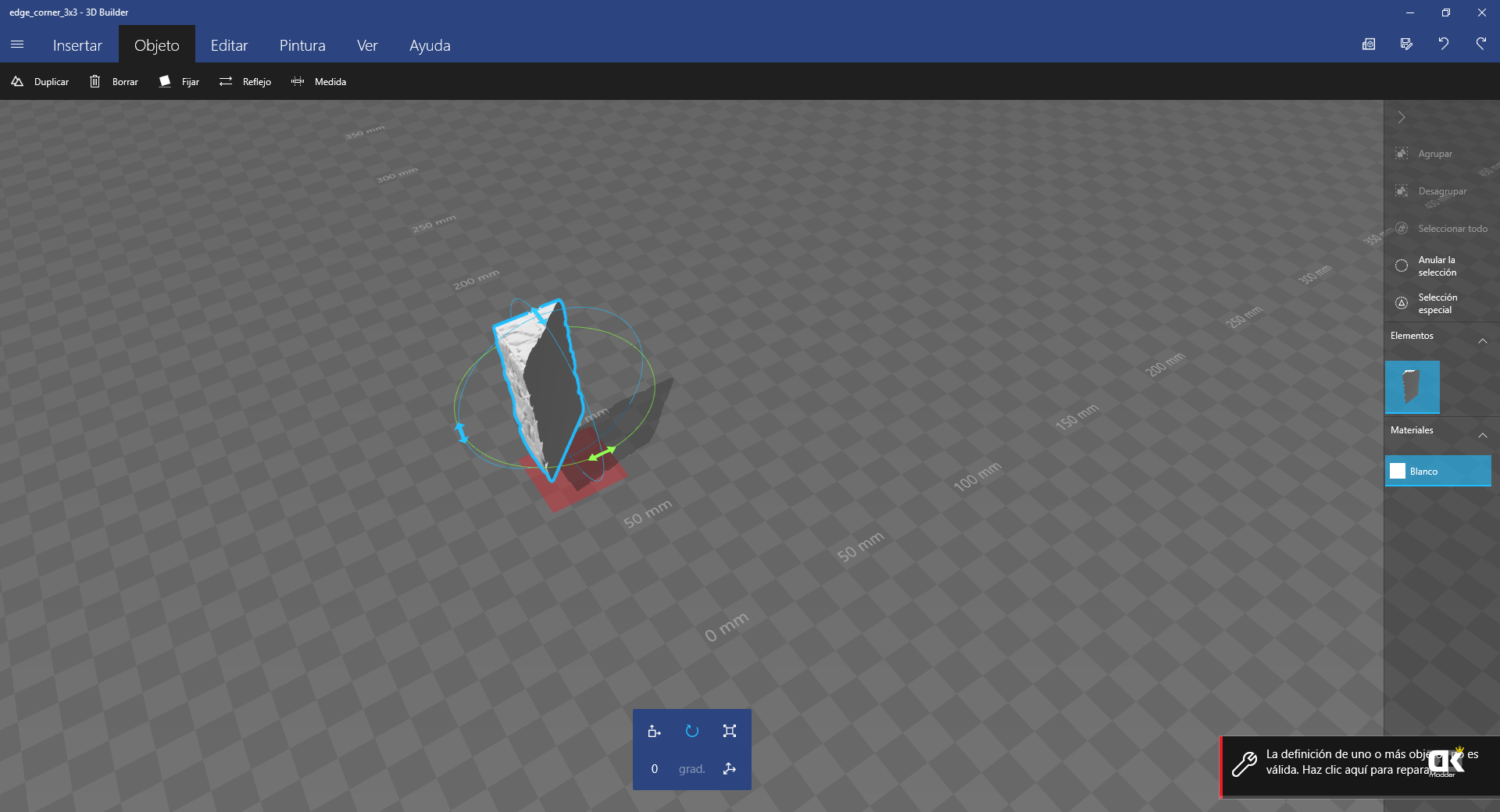This screenshot has width=1500, height=812.
Task: Collapse the Materiales section
Action: point(1483,435)
